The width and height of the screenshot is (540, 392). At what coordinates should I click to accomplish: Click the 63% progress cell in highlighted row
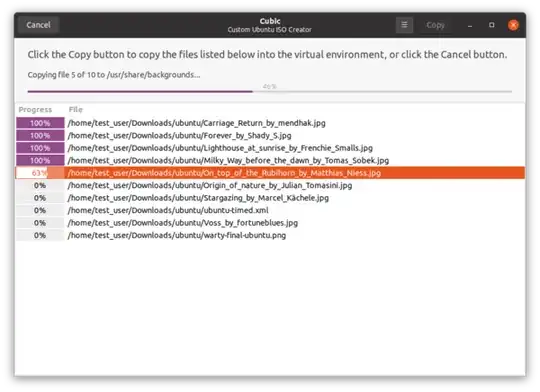(40, 173)
